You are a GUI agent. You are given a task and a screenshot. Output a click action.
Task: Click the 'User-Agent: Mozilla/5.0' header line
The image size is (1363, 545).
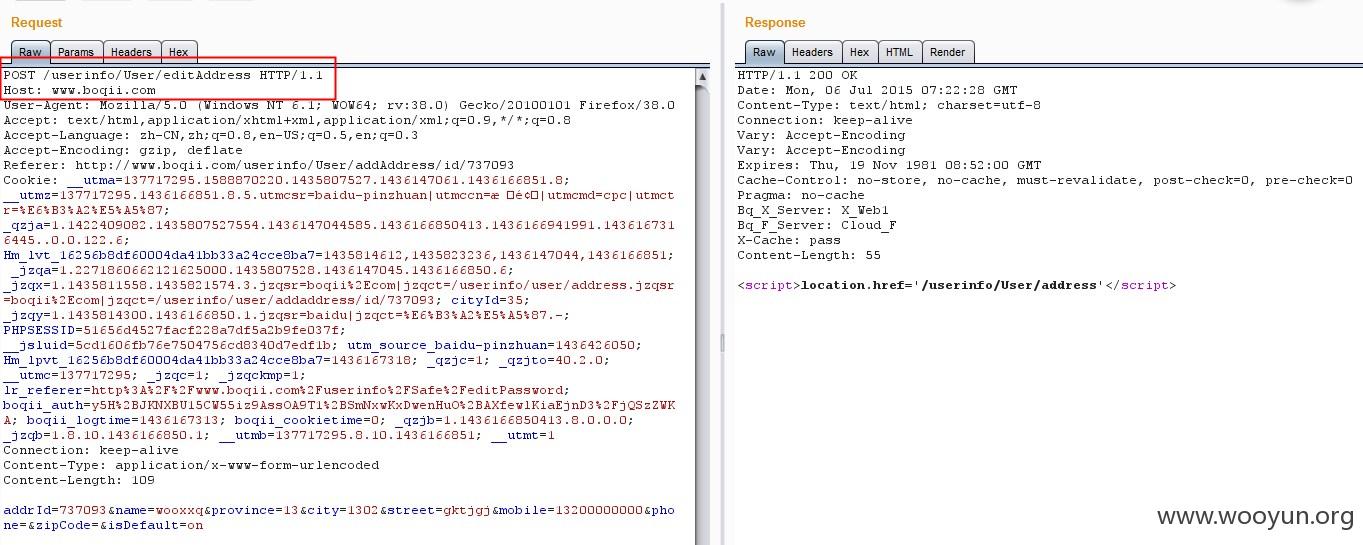tap(339, 105)
